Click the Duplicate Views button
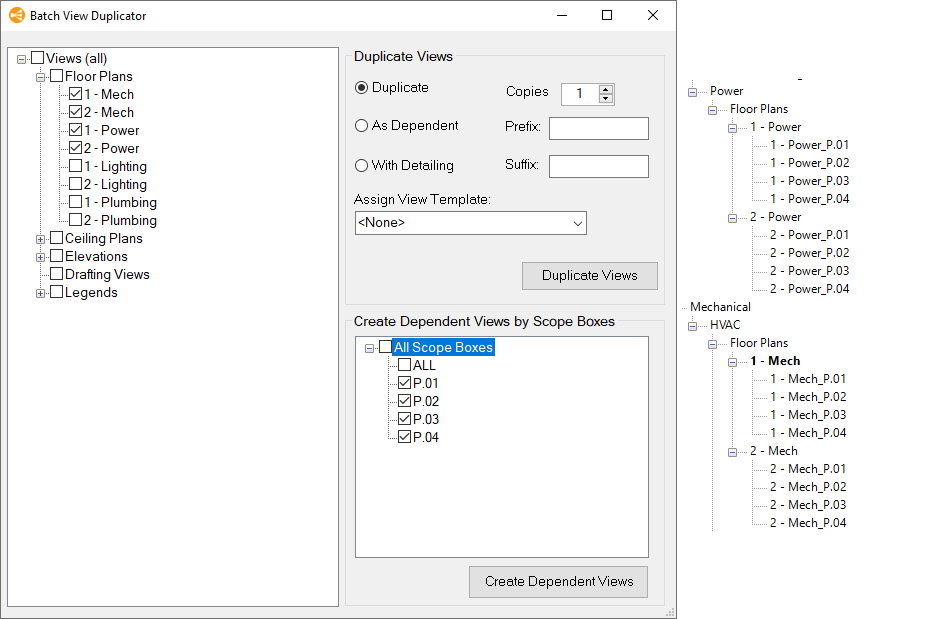The height and width of the screenshot is (619, 926). (589, 276)
